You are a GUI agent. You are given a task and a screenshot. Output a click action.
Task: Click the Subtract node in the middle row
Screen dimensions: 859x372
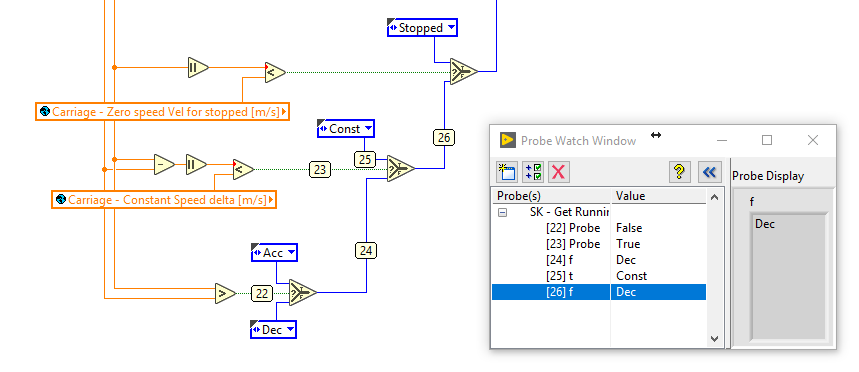click(x=164, y=164)
